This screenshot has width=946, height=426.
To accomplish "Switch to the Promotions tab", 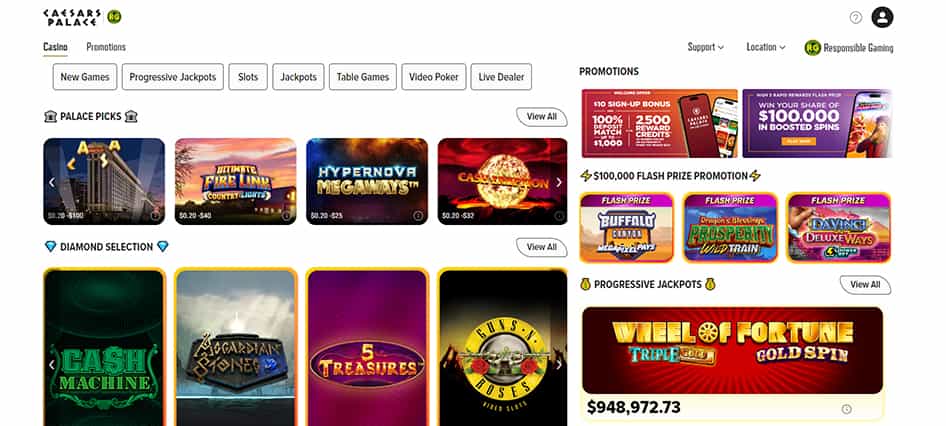I will 106,47.
